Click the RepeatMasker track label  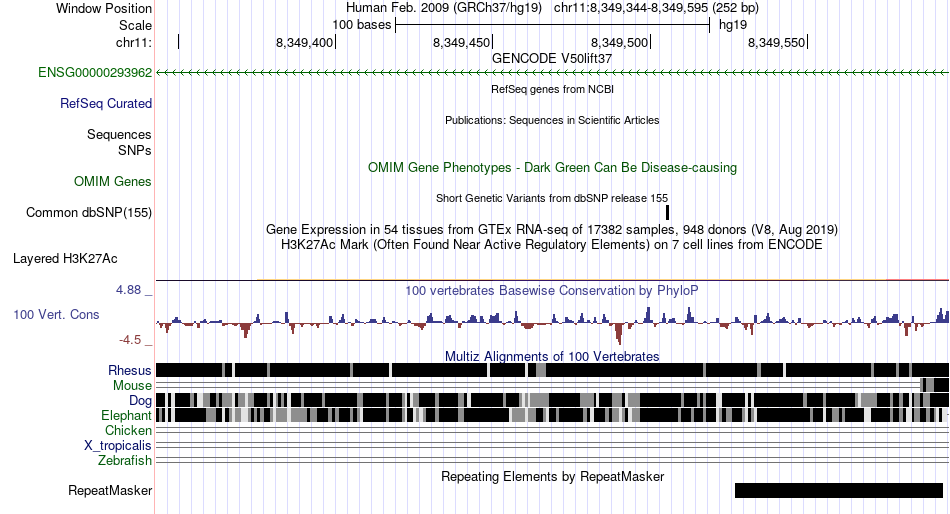pyautogui.click(x=110, y=490)
